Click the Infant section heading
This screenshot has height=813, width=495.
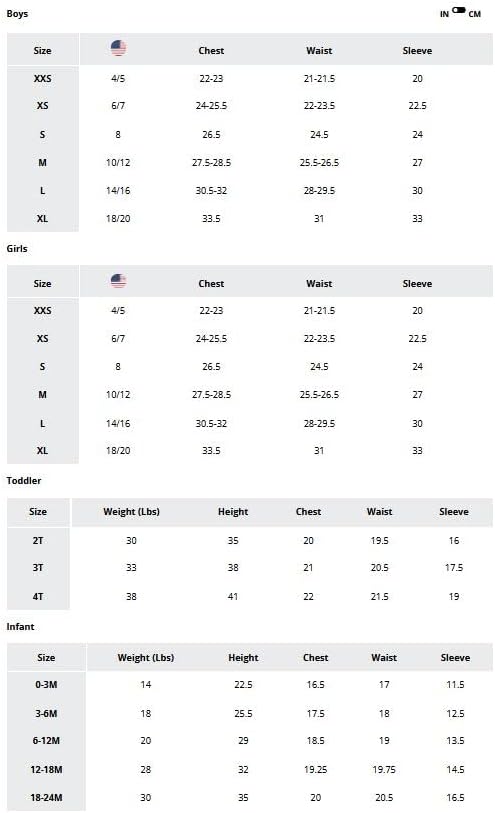[20, 627]
